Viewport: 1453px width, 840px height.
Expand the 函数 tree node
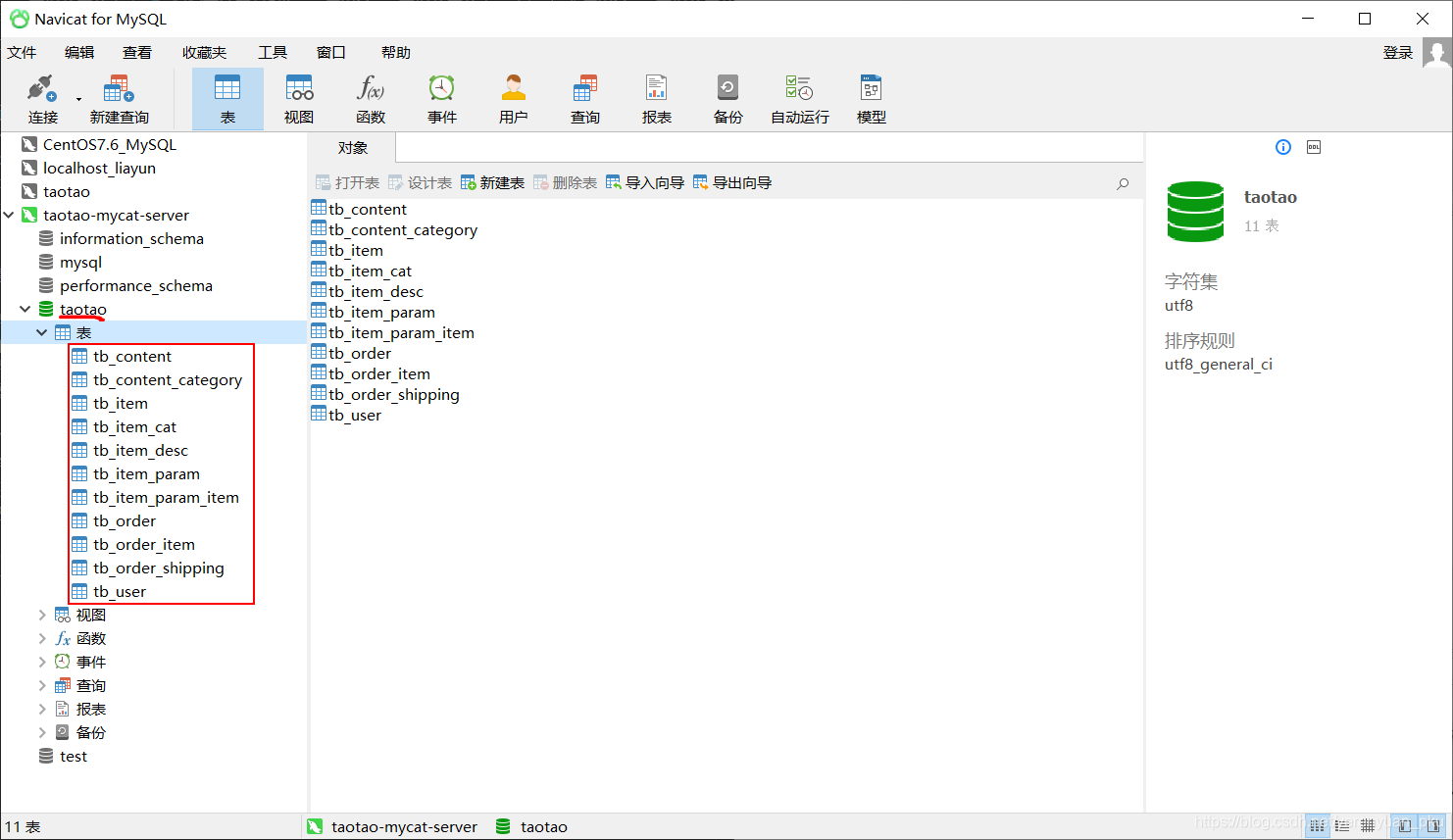pyautogui.click(x=42, y=638)
